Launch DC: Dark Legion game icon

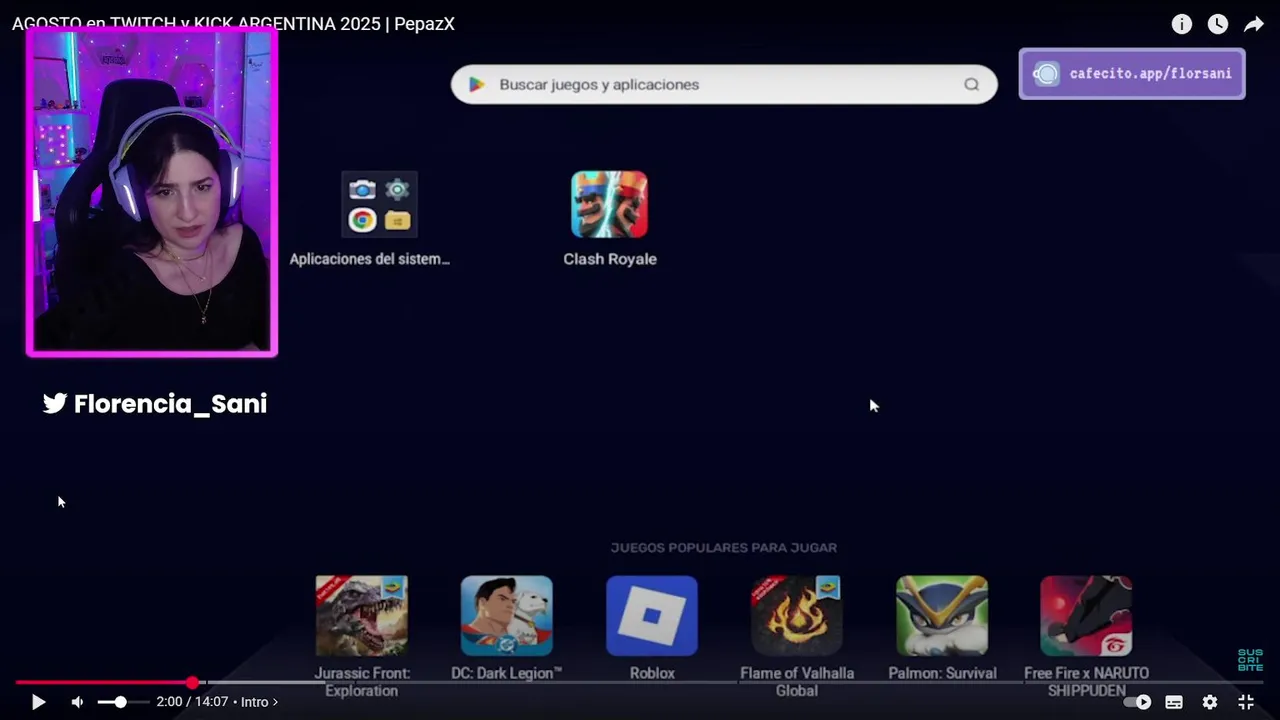tap(506, 616)
